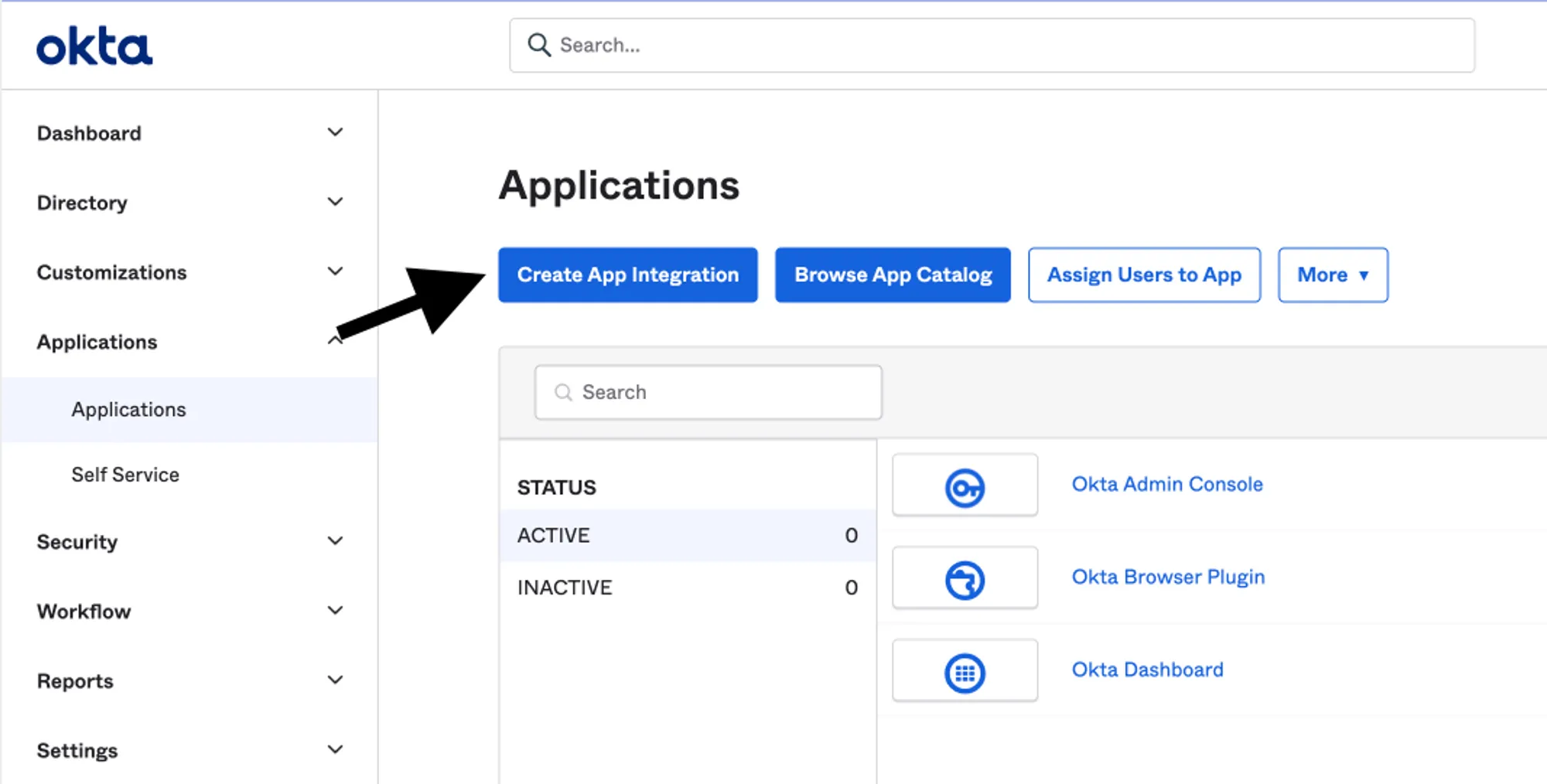Viewport: 1547px width, 784px height.
Task: Click Browse App Catalog button
Action: tap(893, 274)
